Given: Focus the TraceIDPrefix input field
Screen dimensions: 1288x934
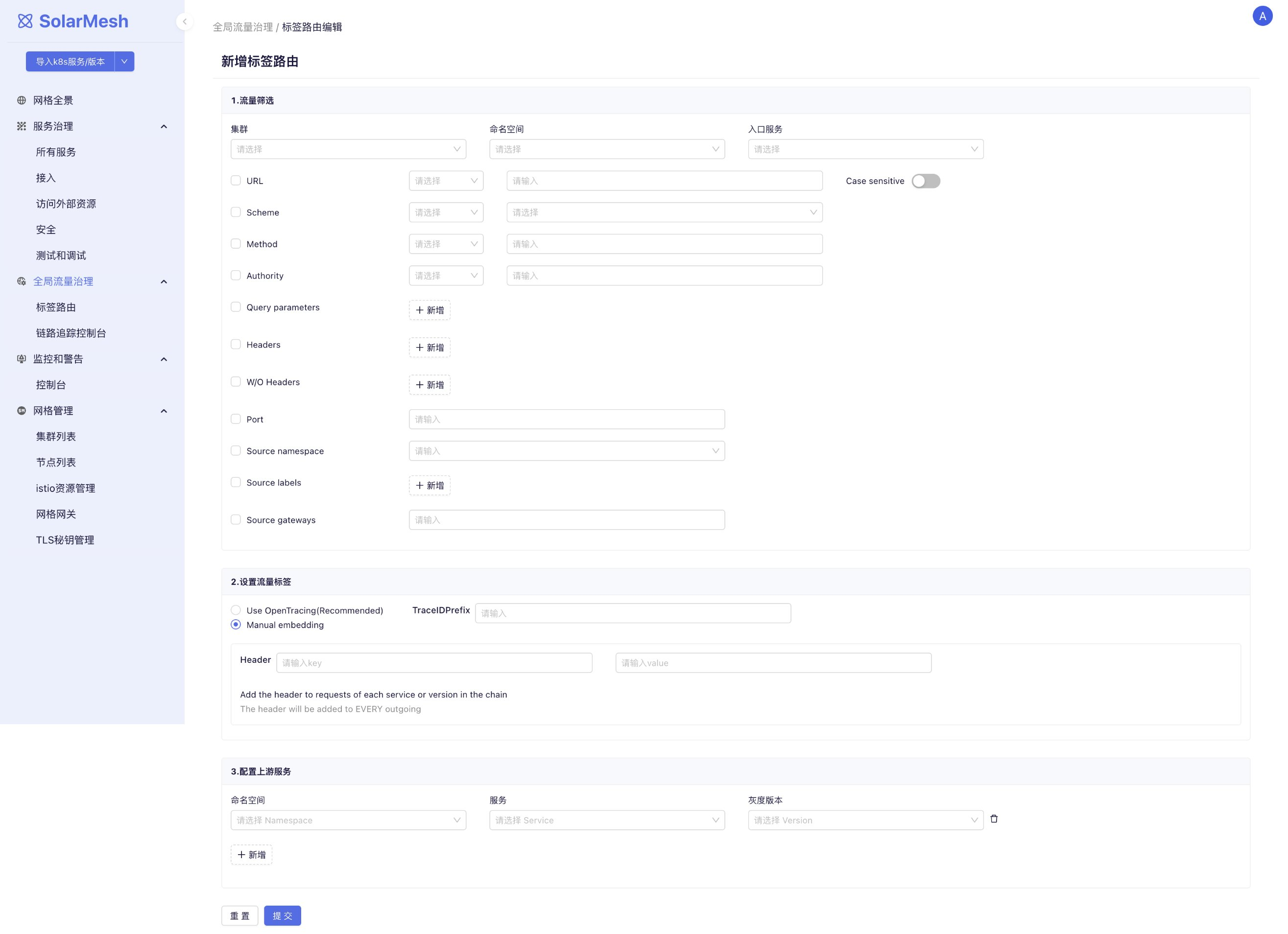Looking at the screenshot, I should point(633,613).
